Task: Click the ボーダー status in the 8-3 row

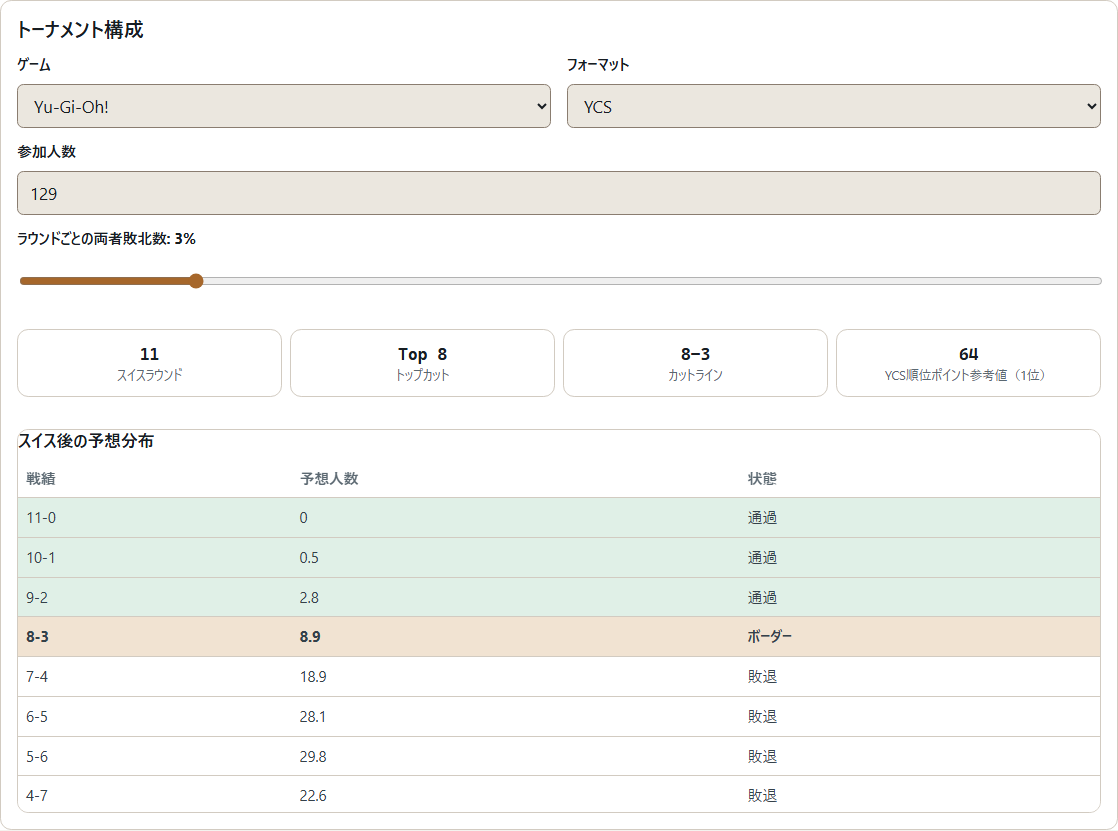Action: click(769, 637)
